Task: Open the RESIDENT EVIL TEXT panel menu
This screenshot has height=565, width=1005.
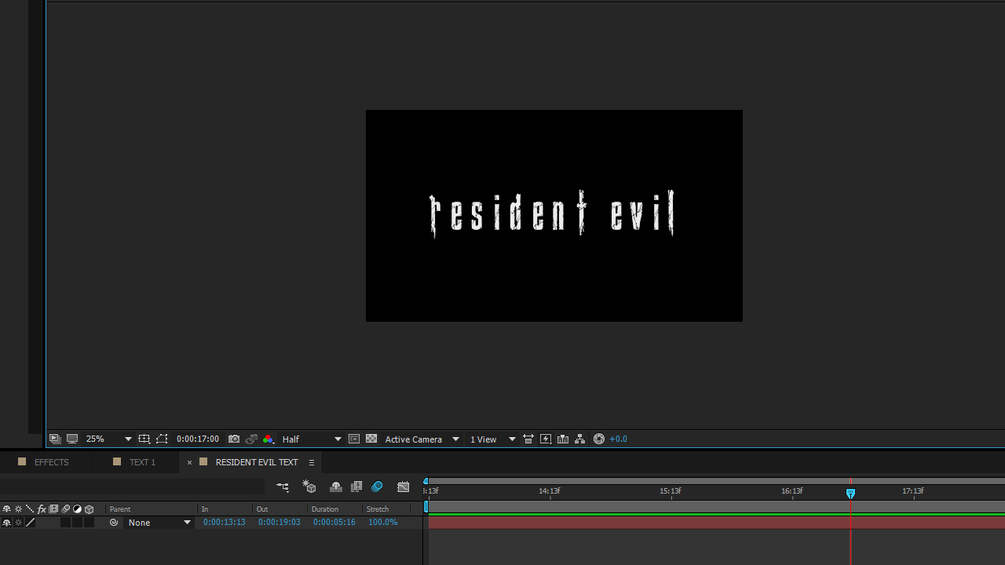Action: (x=311, y=463)
